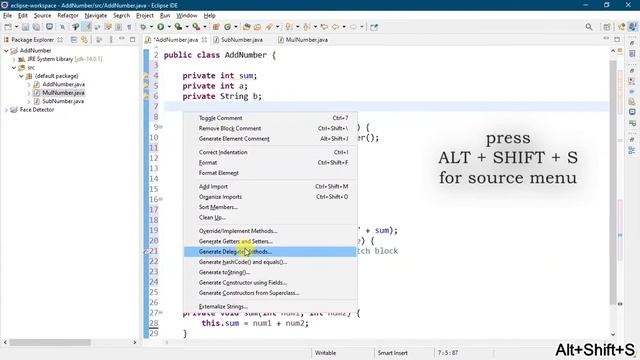Minimize the Package Explorer panel
Image resolution: width=640 pixels, height=360 pixels.
(122, 39)
